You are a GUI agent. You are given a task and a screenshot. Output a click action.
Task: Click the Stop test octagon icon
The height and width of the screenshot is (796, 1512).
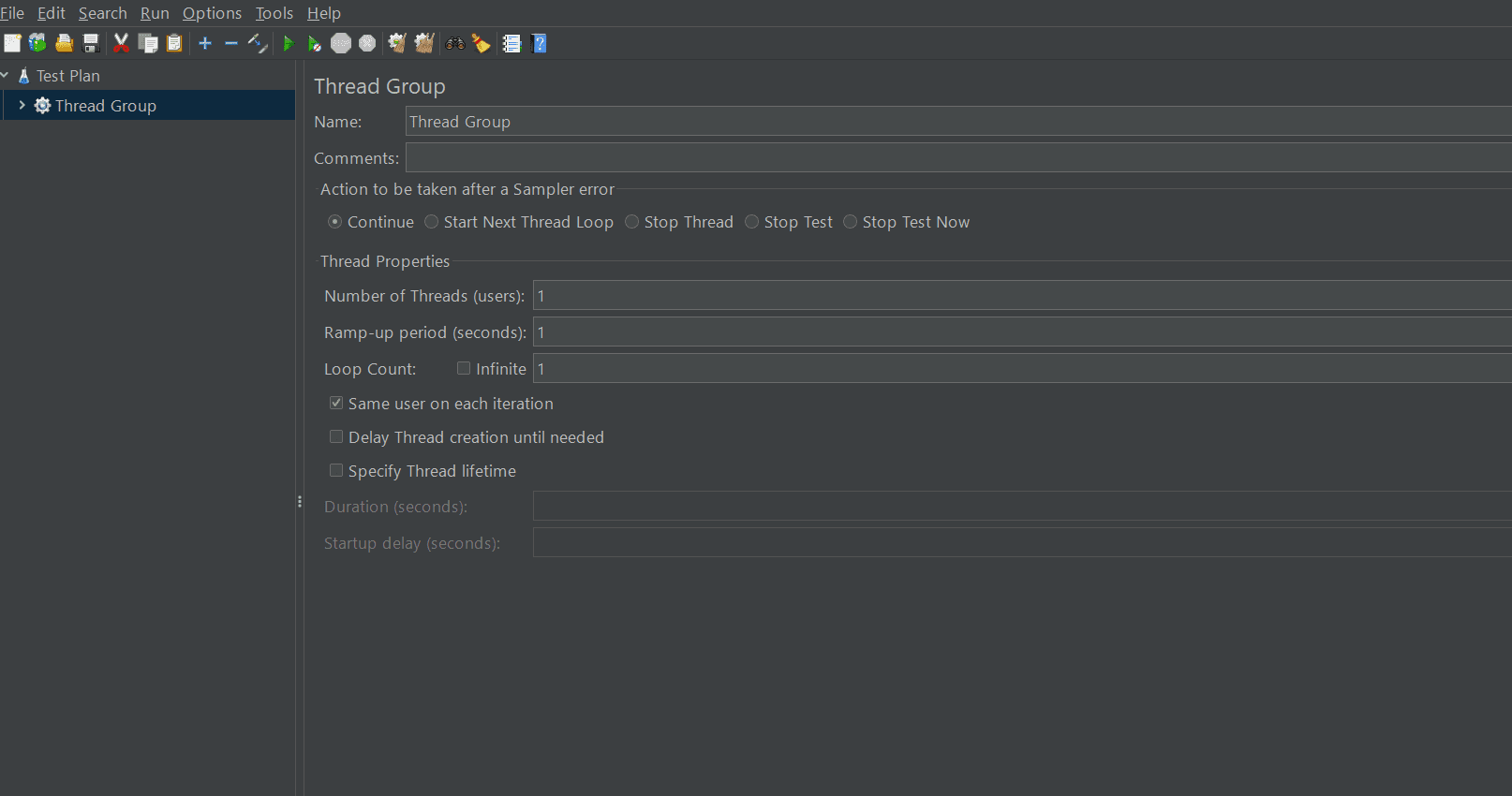341,43
